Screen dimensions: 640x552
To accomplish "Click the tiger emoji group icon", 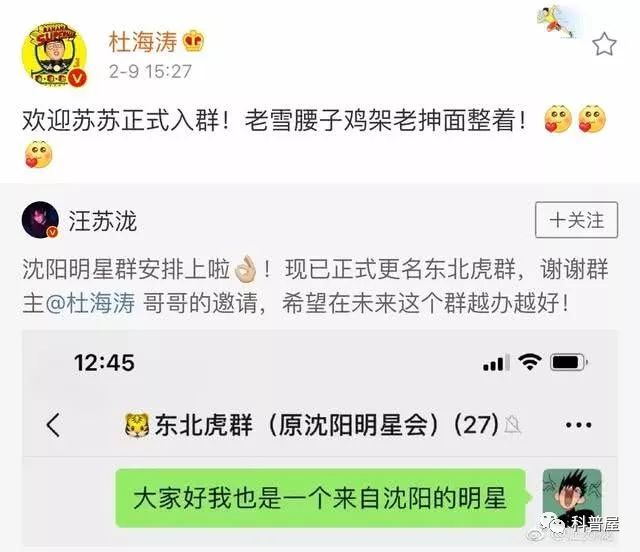I will coord(136,426).
